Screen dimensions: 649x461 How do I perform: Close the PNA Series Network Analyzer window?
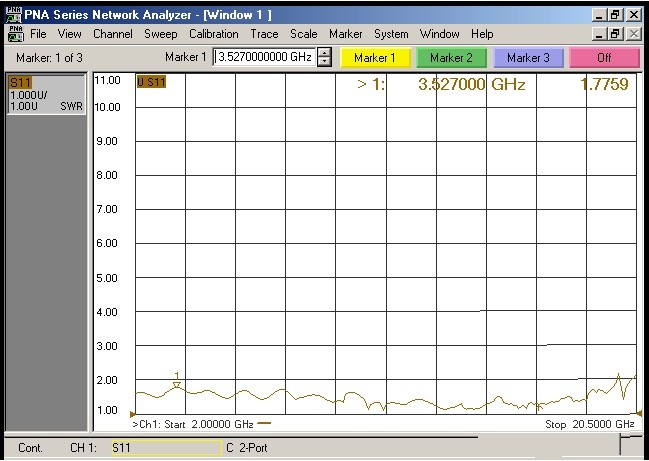(x=633, y=15)
